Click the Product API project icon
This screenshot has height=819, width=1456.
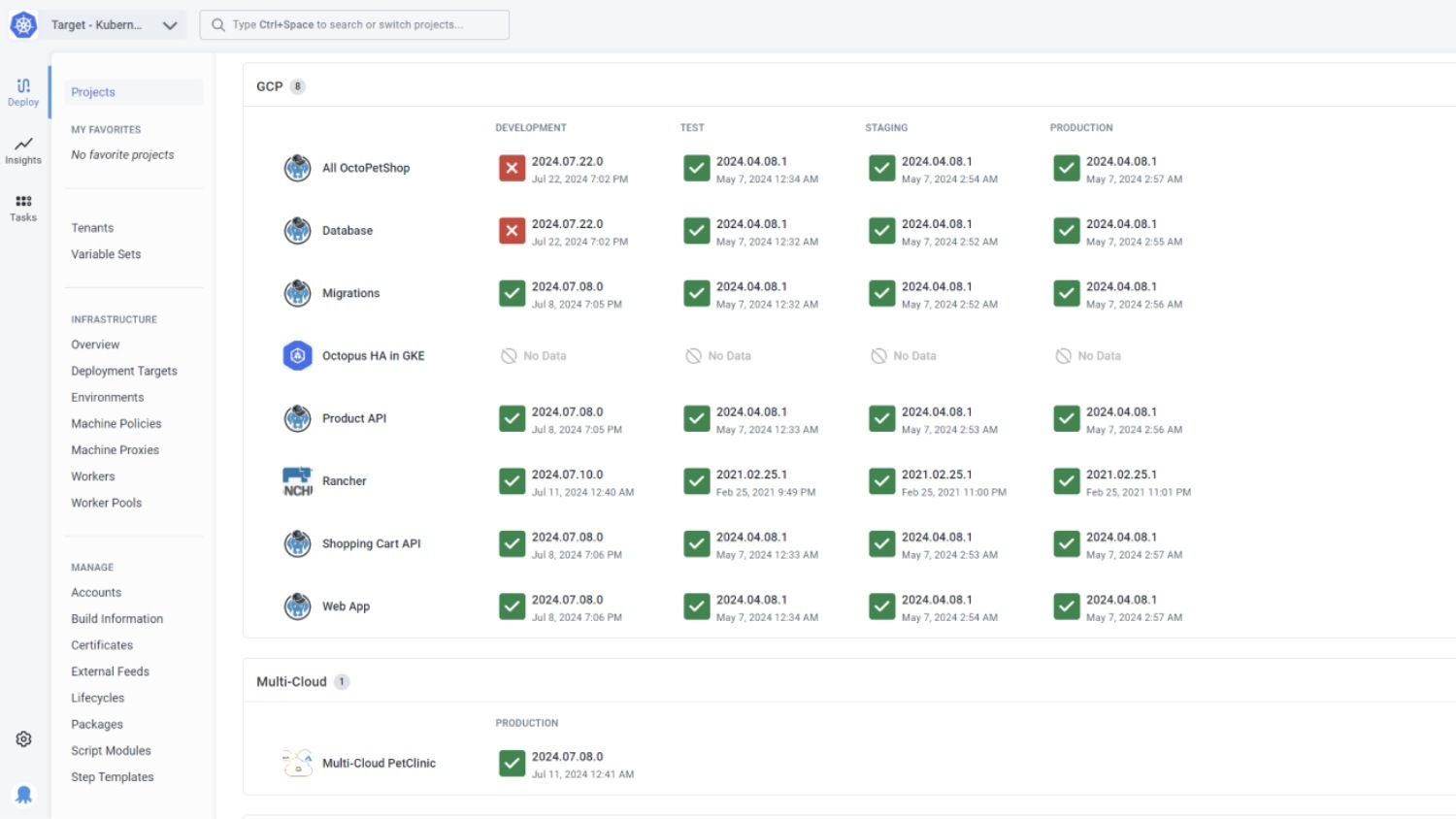pos(297,418)
